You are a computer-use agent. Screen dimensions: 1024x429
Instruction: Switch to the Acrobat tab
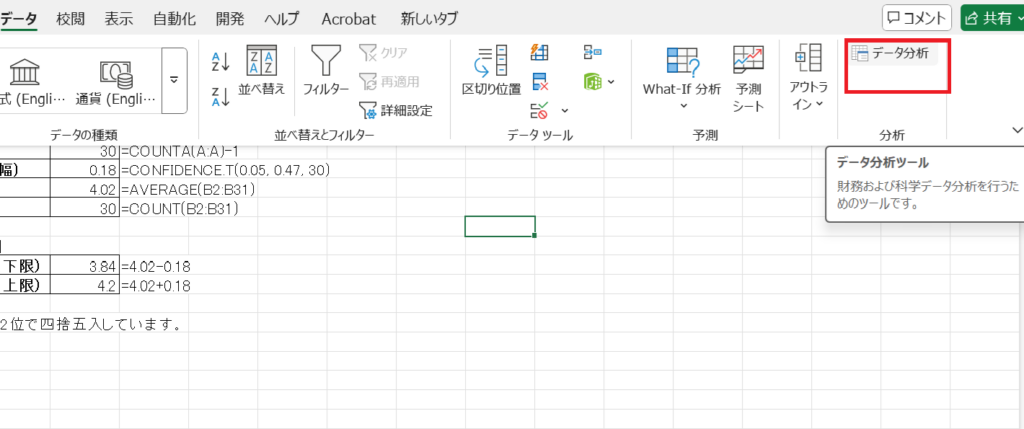coord(349,19)
